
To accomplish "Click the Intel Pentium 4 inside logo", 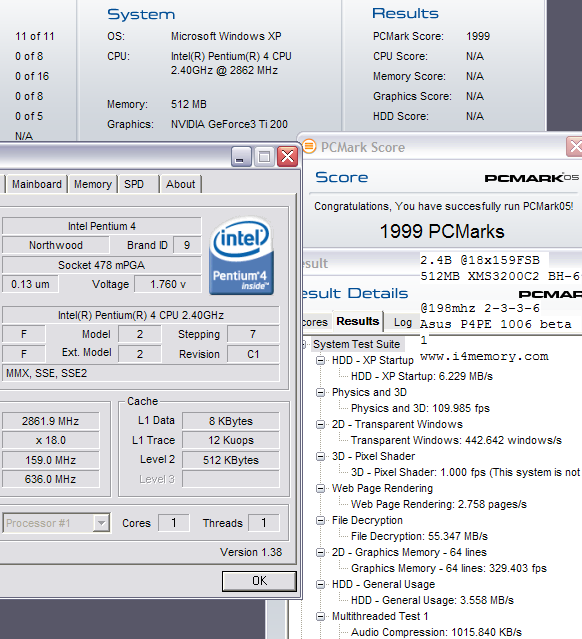I will [241, 256].
